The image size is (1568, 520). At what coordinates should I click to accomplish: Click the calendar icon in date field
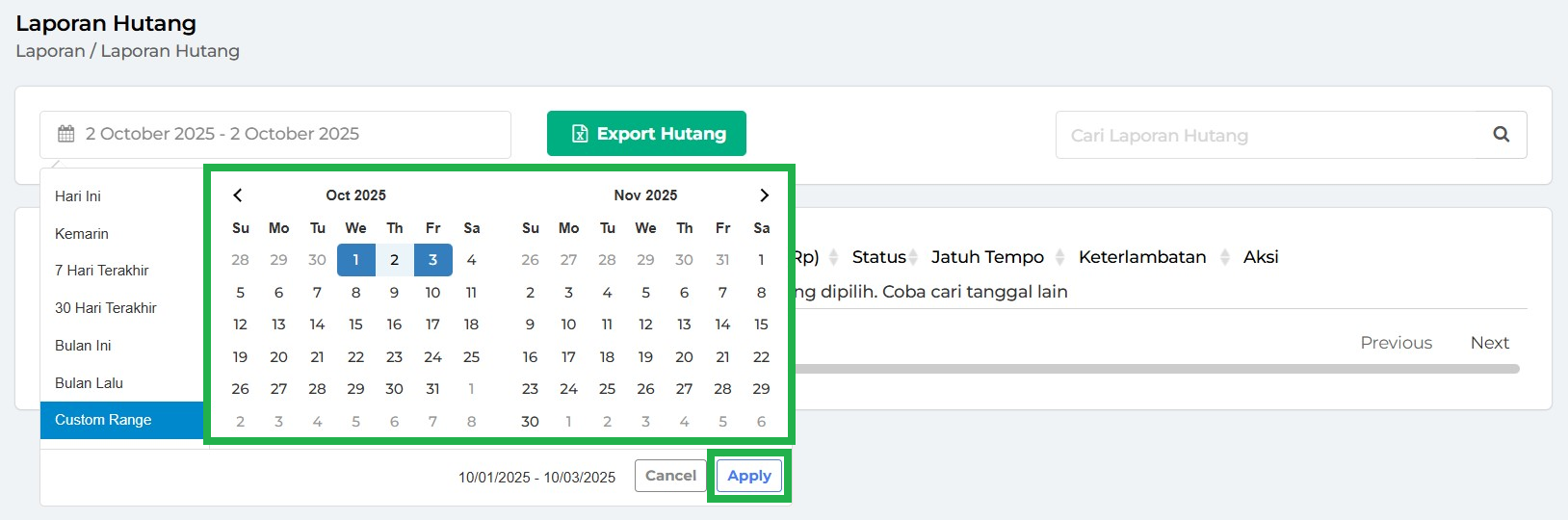66,134
